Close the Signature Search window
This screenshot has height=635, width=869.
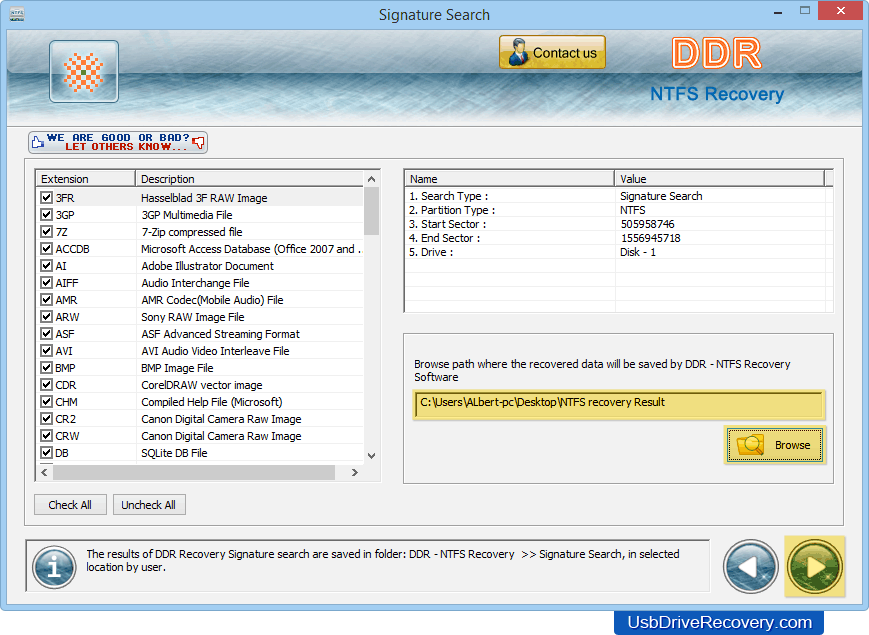(x=841, y=11)
